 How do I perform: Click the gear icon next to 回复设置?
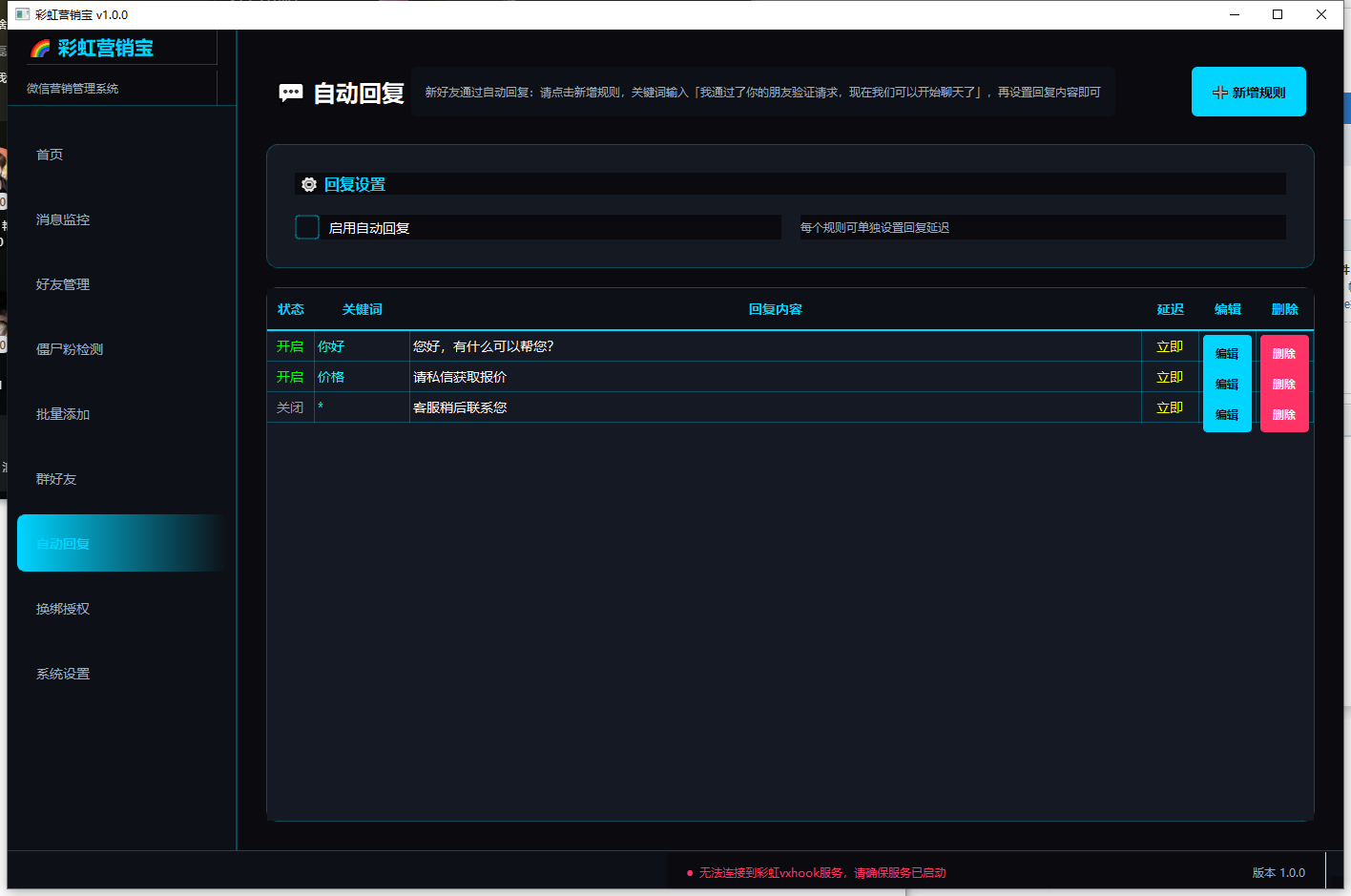pyautogui.click(x=309, y=185)
